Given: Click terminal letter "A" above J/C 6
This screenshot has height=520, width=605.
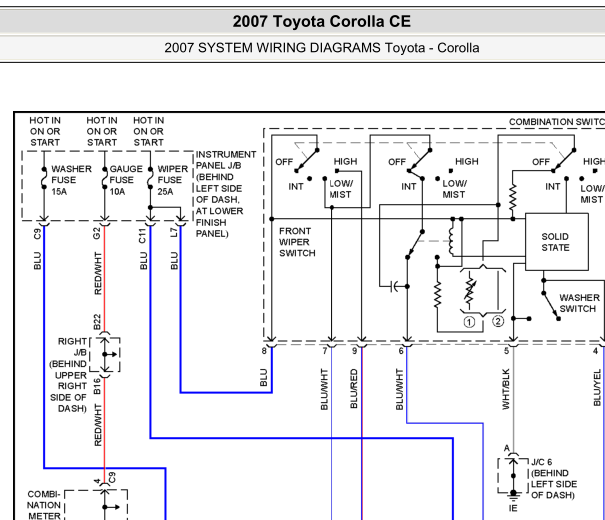Looking at the screenshot, I should 507,448.
